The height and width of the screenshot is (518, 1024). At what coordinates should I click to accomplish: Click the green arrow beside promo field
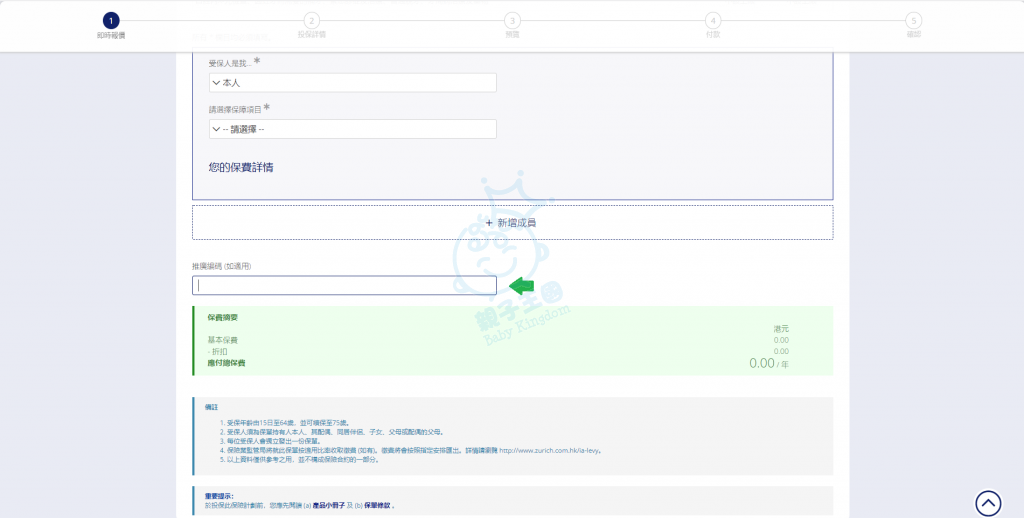pos(522,286)
